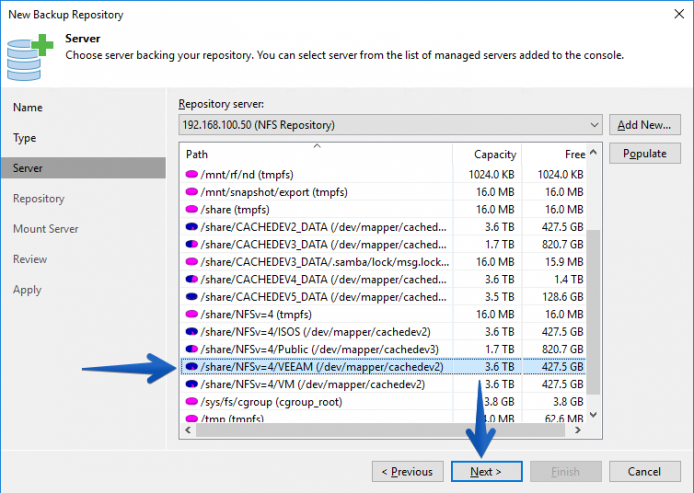Click the 15.9 MB free space value
This screenshot has height=493, width=694.
564,262
